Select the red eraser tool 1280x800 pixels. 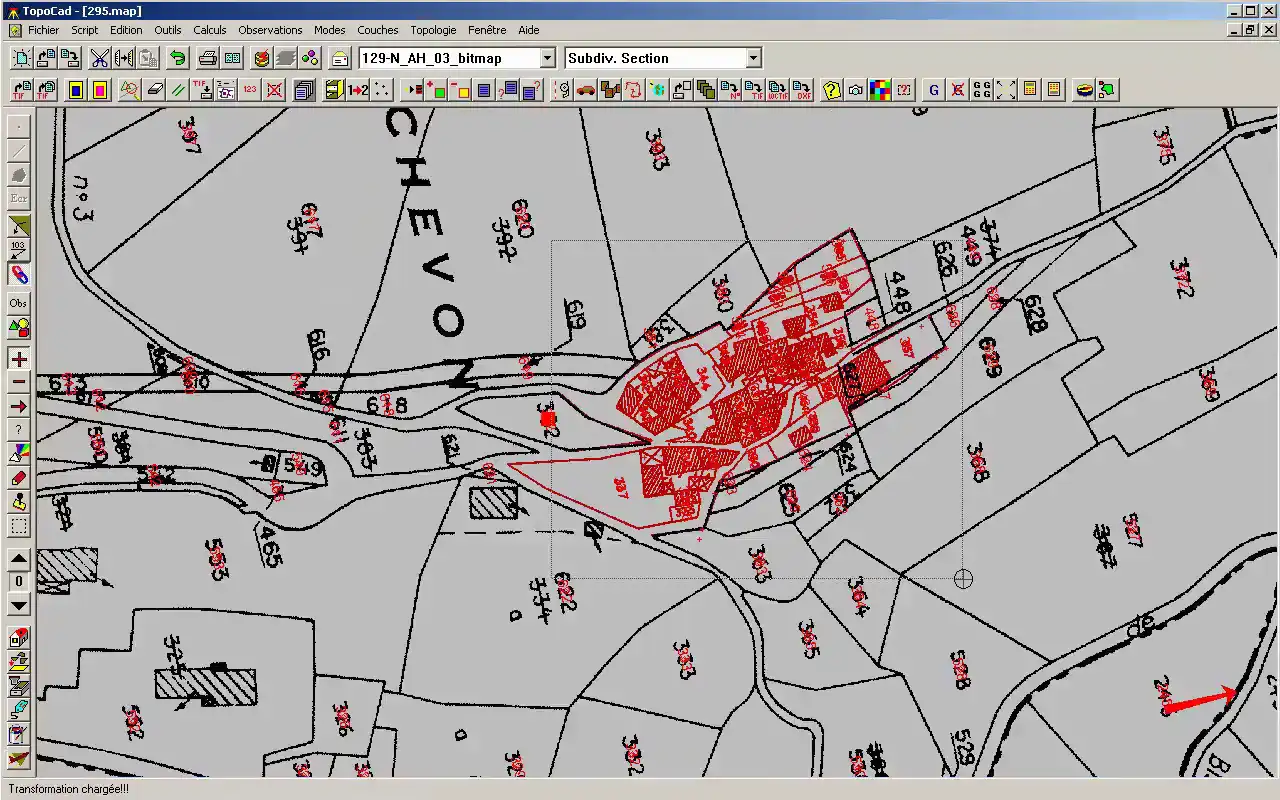[18, 479]
